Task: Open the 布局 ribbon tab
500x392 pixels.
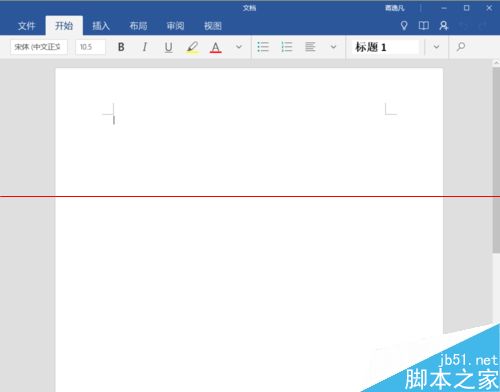Action: point(138,26)
